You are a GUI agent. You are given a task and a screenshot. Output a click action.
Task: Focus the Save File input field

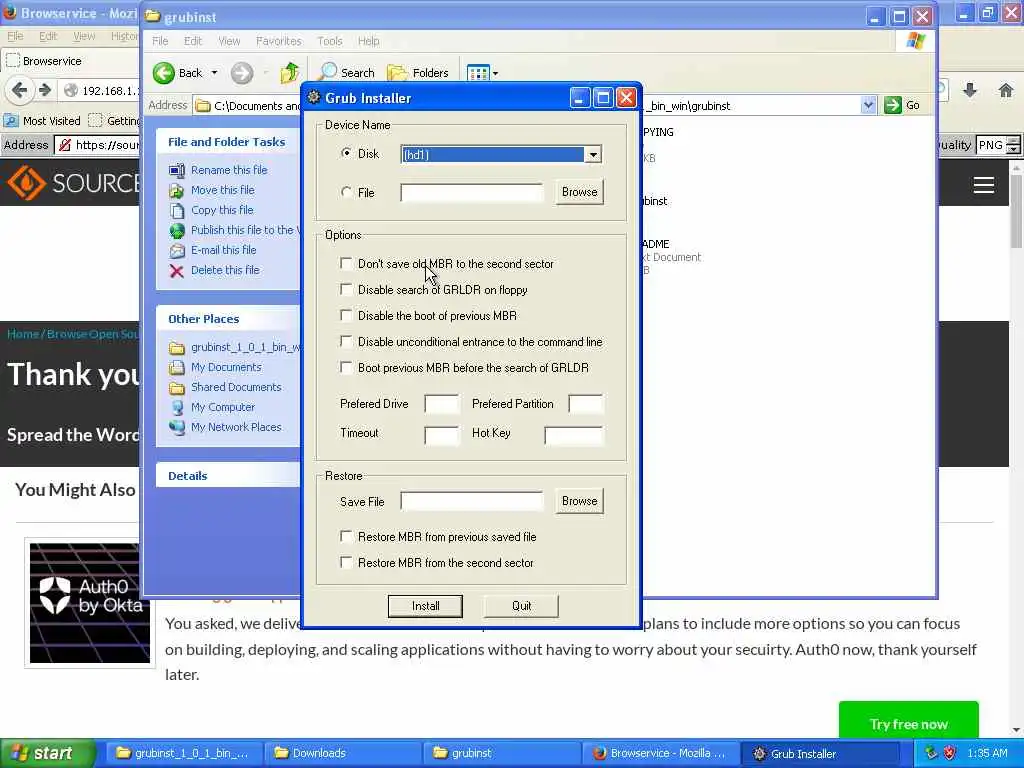coord(472,502)
